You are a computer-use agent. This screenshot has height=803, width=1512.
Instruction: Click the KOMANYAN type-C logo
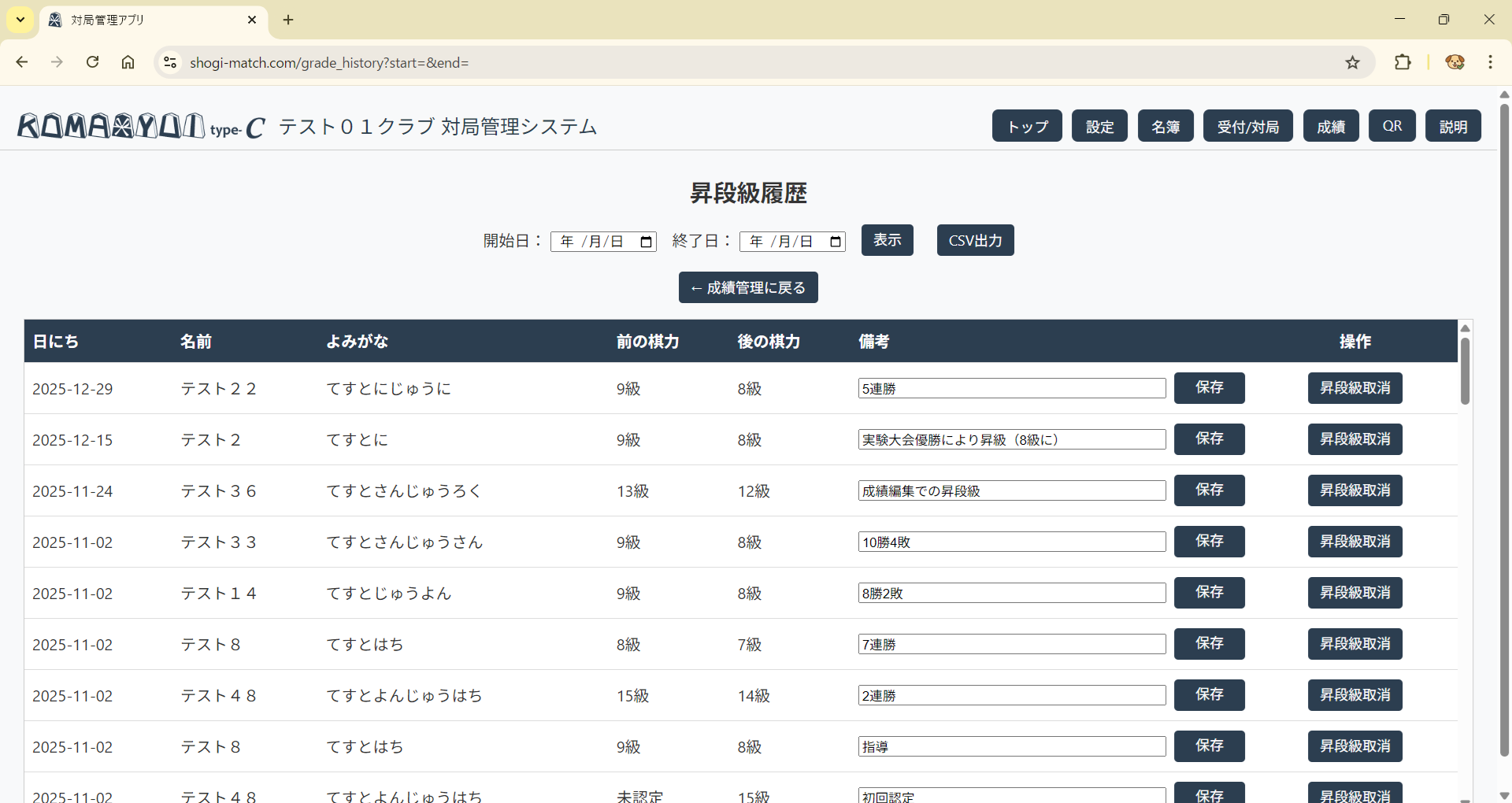tap(142, 127)
